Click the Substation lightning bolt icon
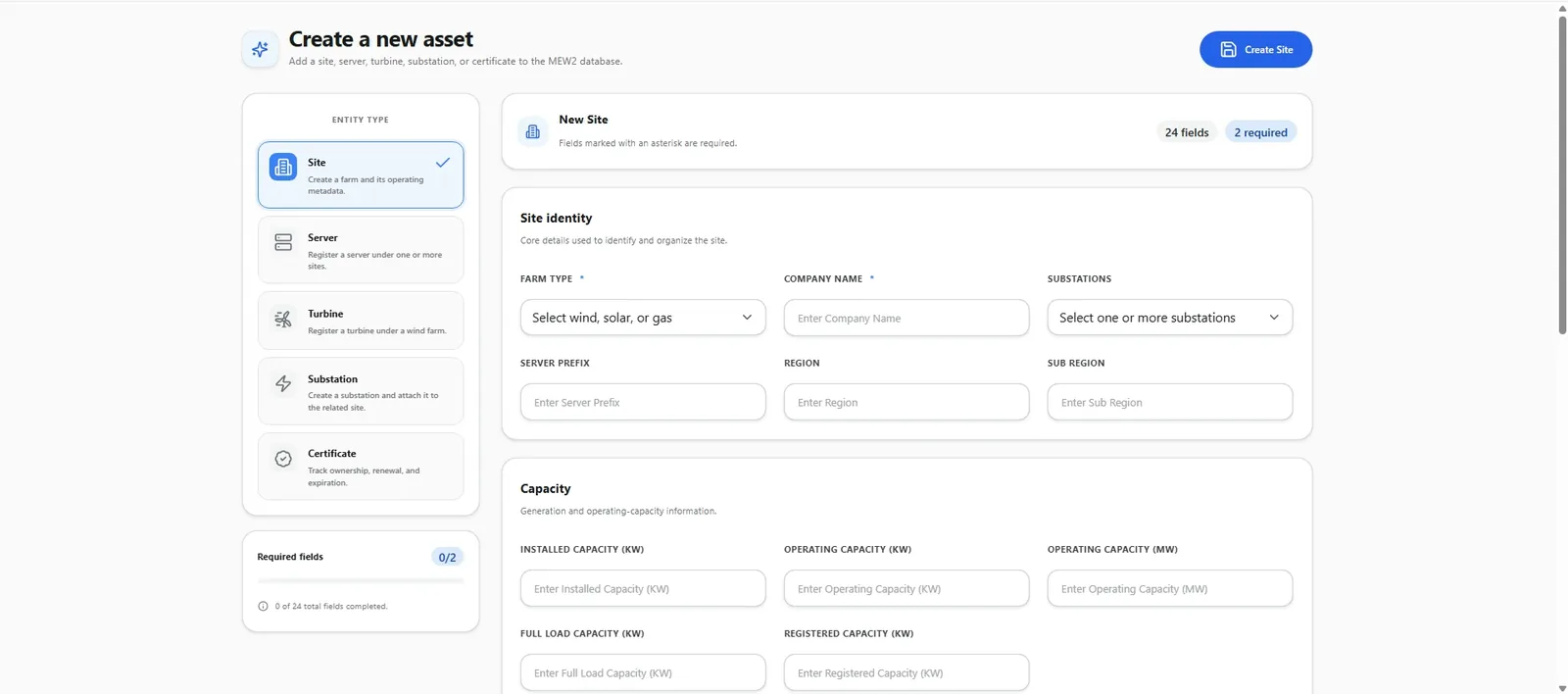This screenshot has width=1568, height=694. pyautogui.click(x=283, y=383)
